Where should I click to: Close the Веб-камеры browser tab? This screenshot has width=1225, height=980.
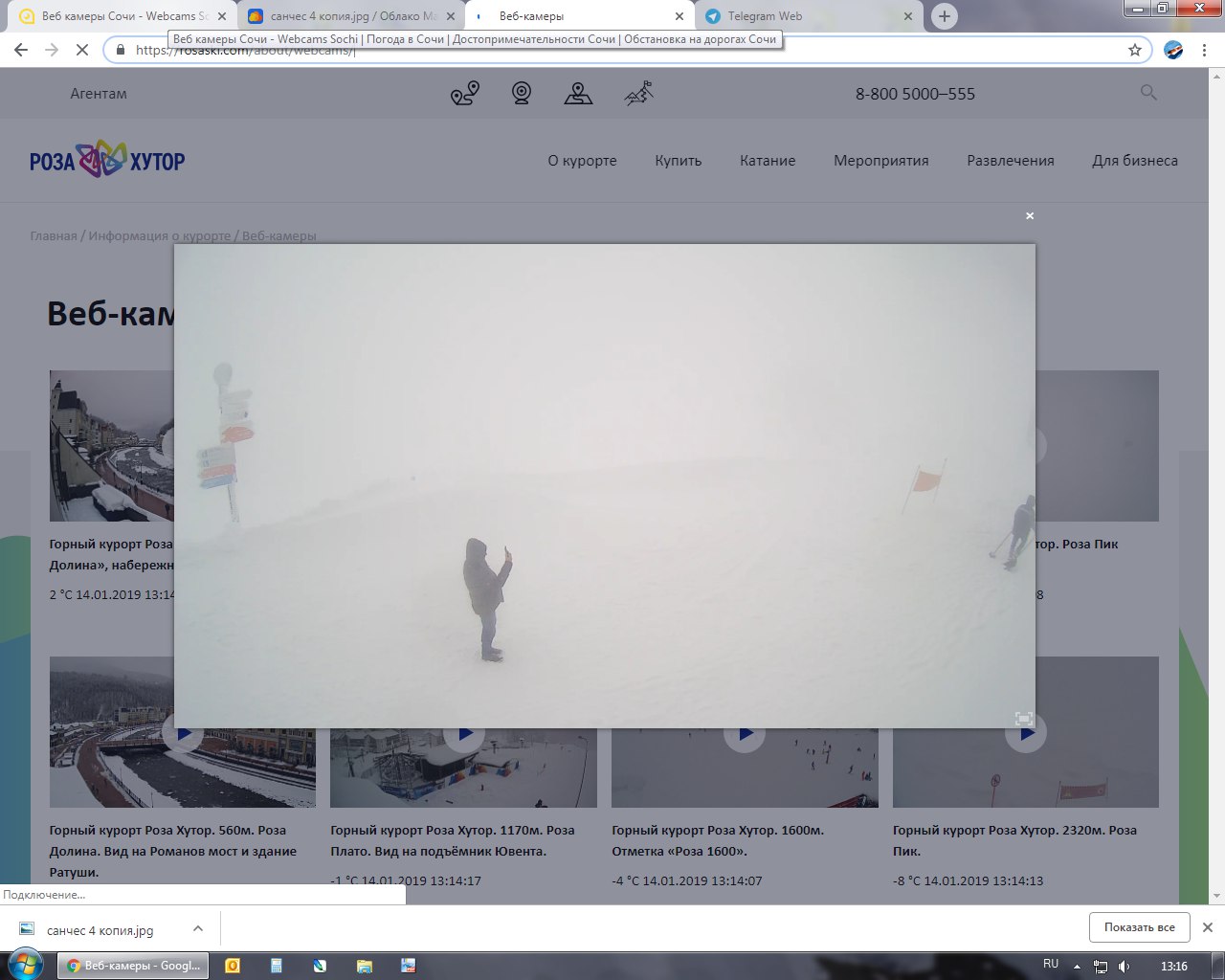(x=679, y=16)
